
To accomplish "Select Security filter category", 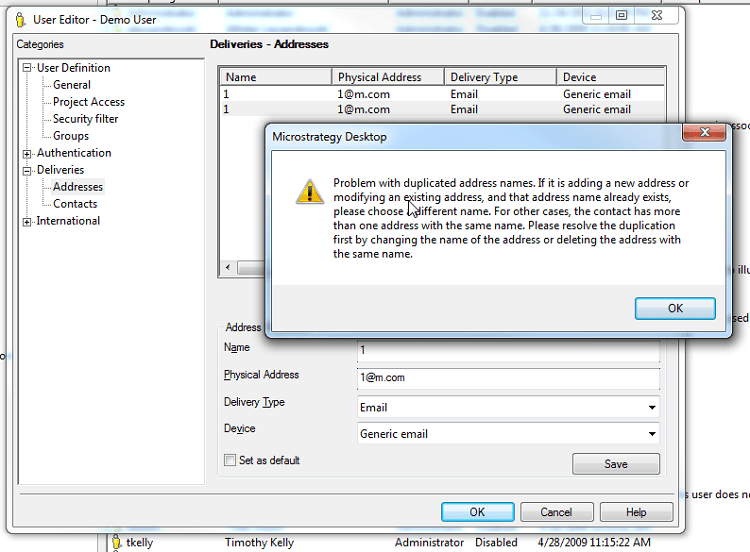I will [x=85, y=119].
